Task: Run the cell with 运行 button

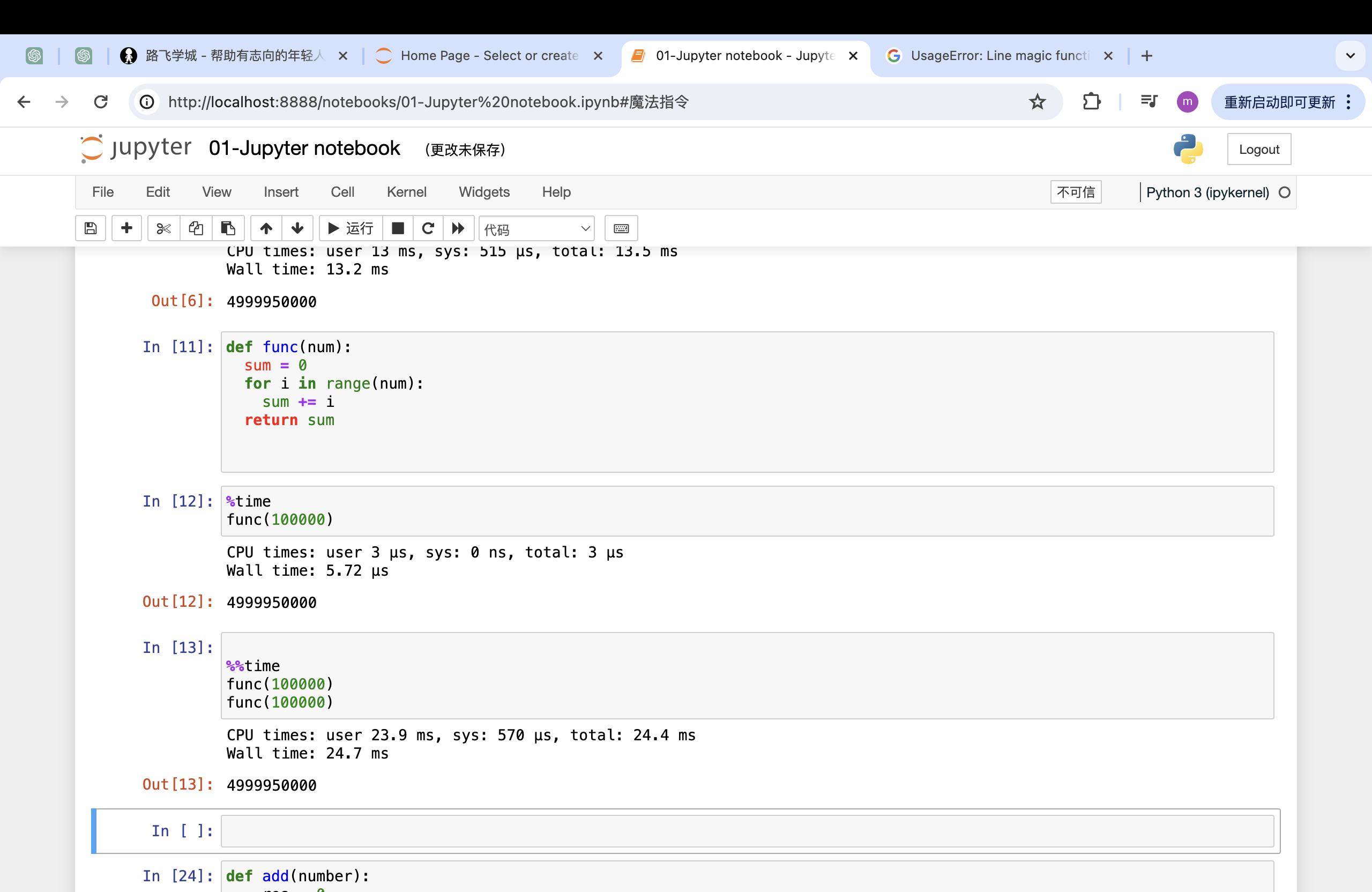Action: [x=351, y=228]
